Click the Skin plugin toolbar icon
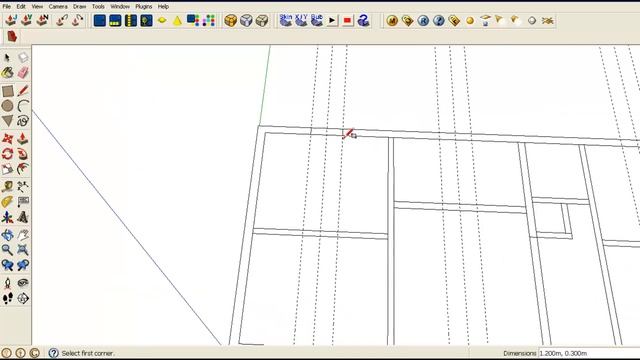 [286, 20]
